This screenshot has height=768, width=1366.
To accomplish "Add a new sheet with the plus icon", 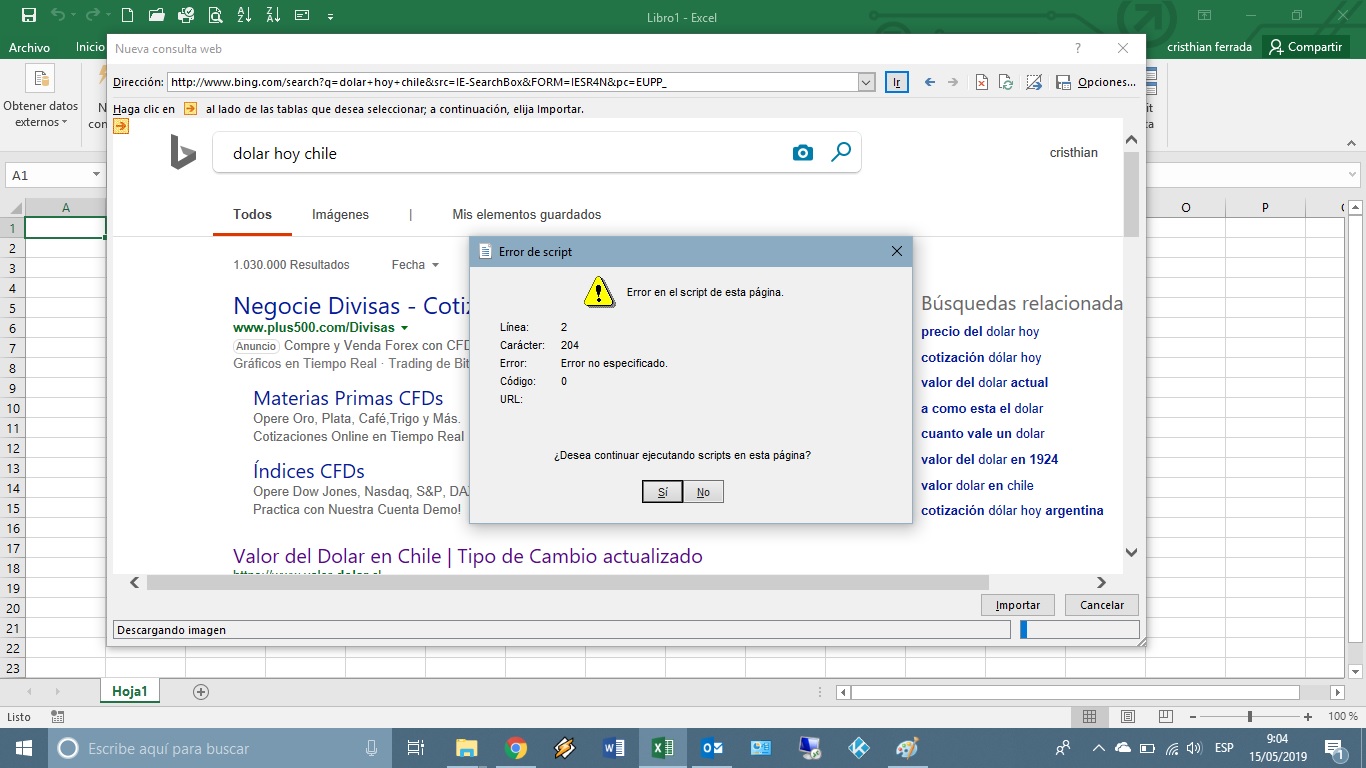I will (x=201, y=691).
